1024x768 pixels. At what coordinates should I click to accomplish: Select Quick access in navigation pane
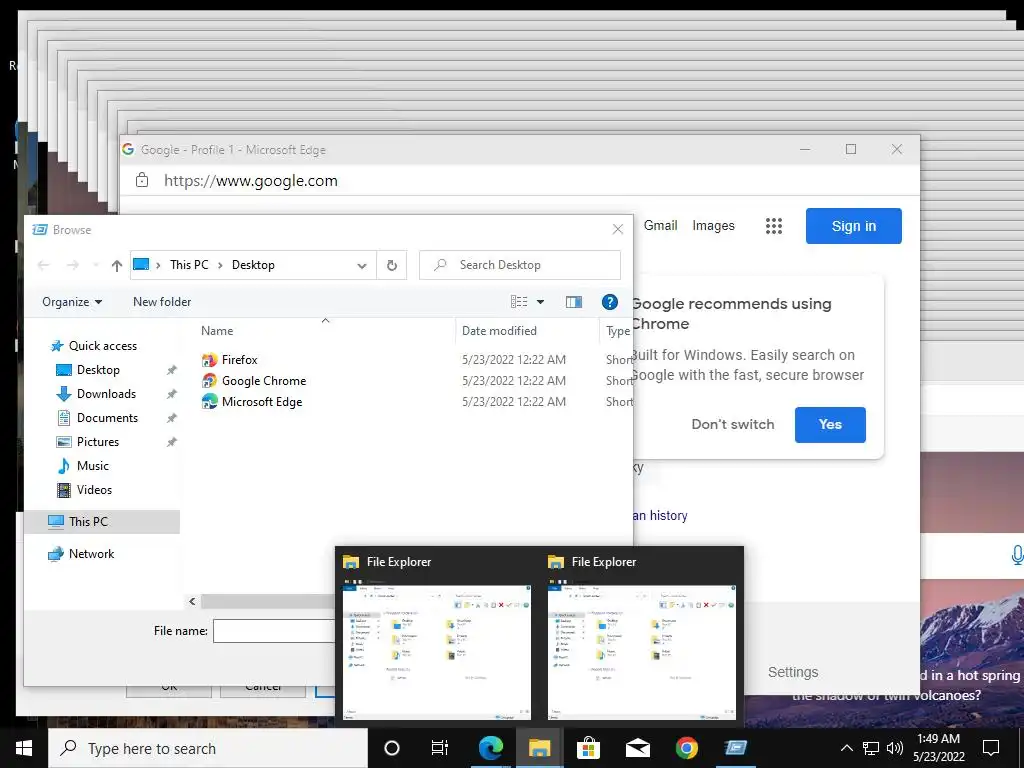click(x=94, y=345)
